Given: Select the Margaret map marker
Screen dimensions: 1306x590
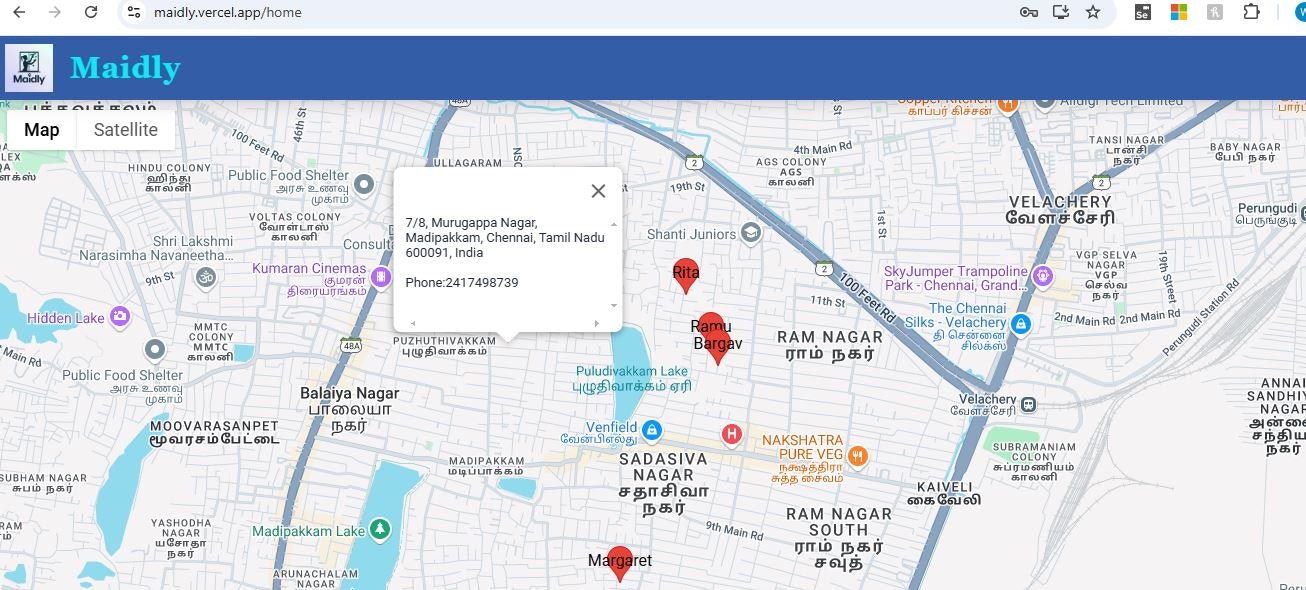Looking at the screenshot, I should tap(620, 564).
